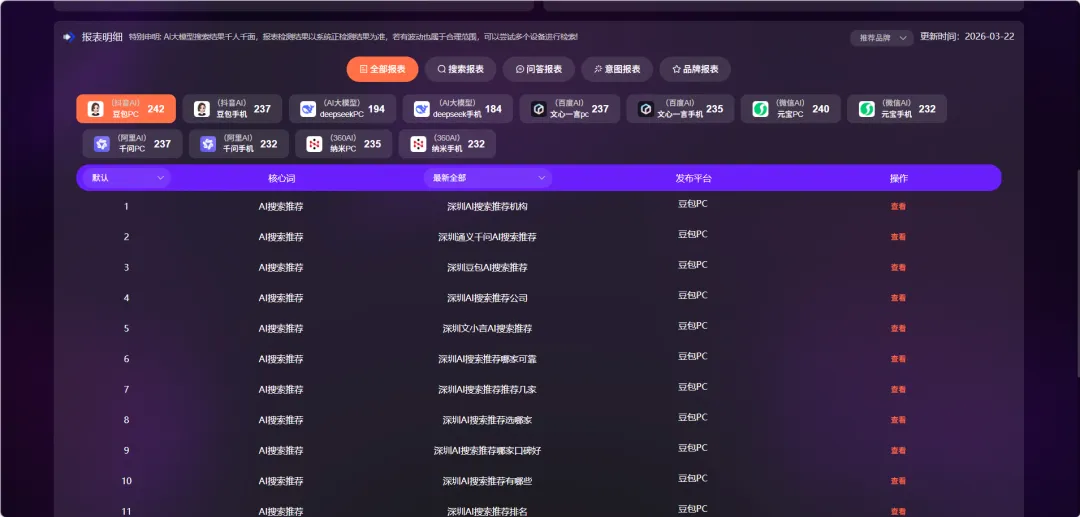
Task: Click the 纳米手机 red-dots icon
Action: pos(417,144)
